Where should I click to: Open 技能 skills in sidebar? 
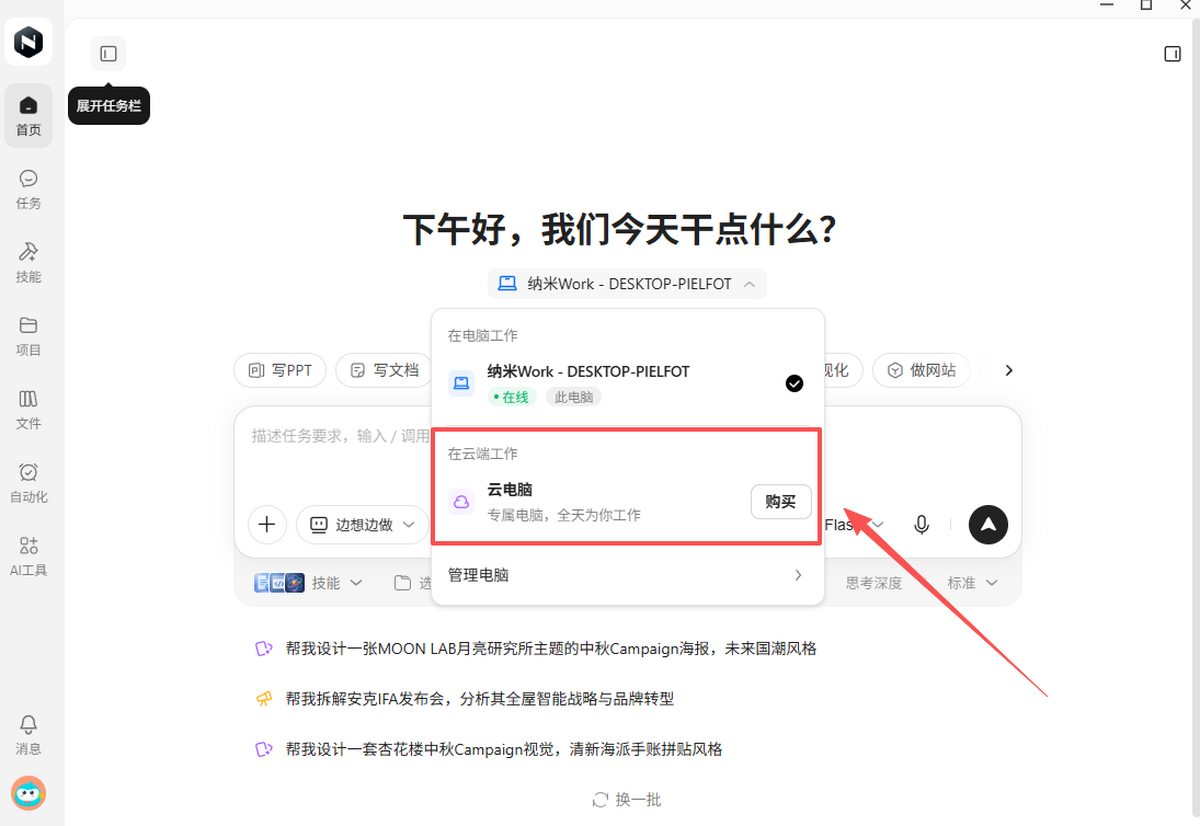click(x=28, y=263)
